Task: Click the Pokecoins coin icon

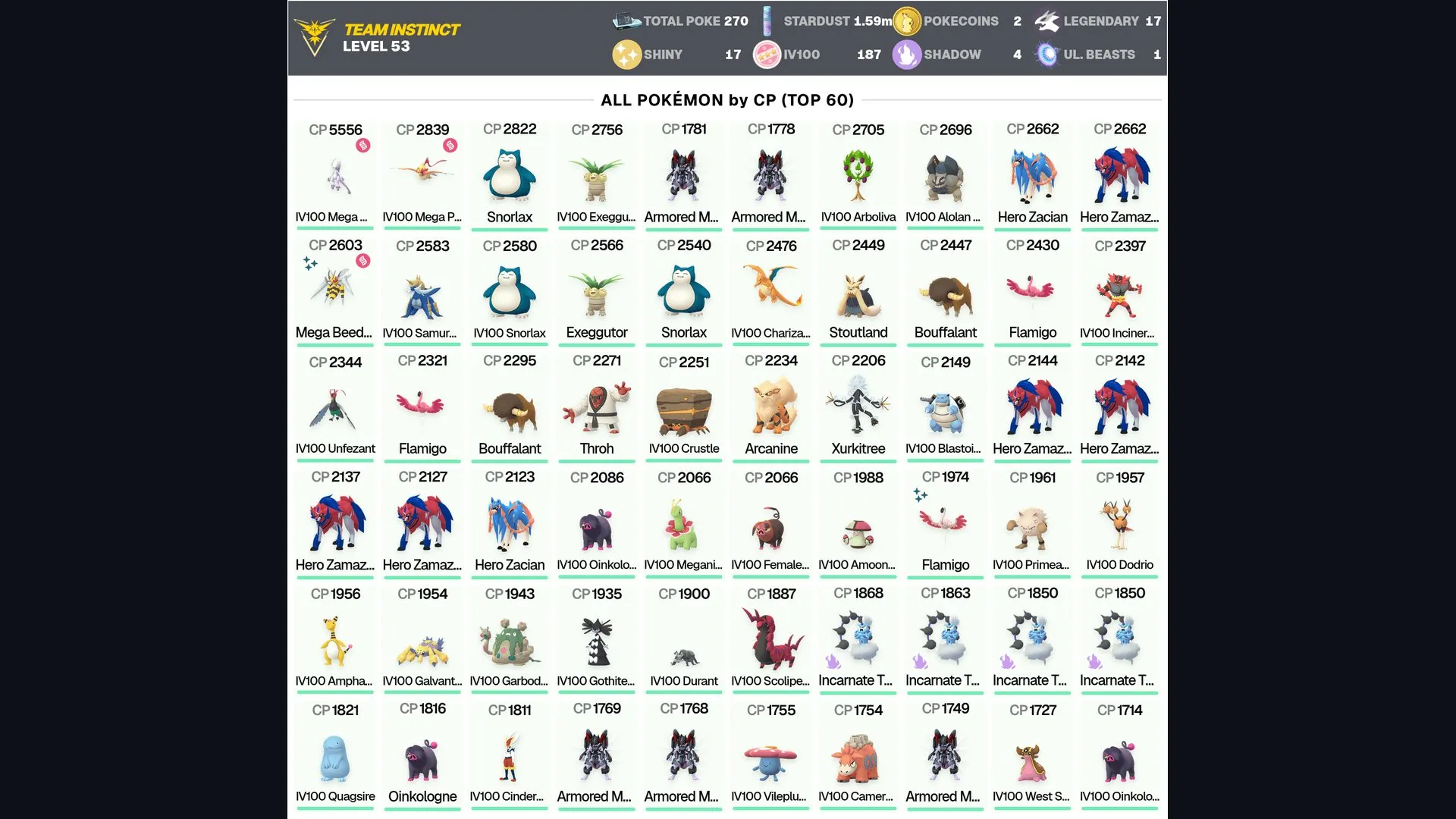Action: coord(907,21)
